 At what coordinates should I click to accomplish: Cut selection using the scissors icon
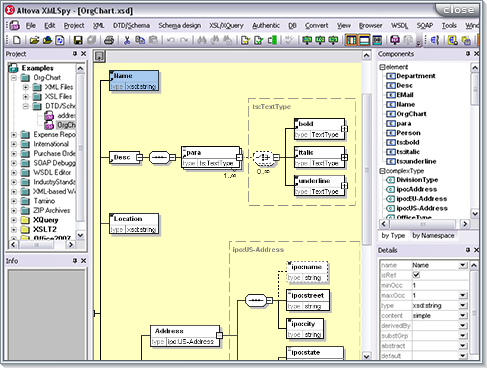(x=127, y=40)
